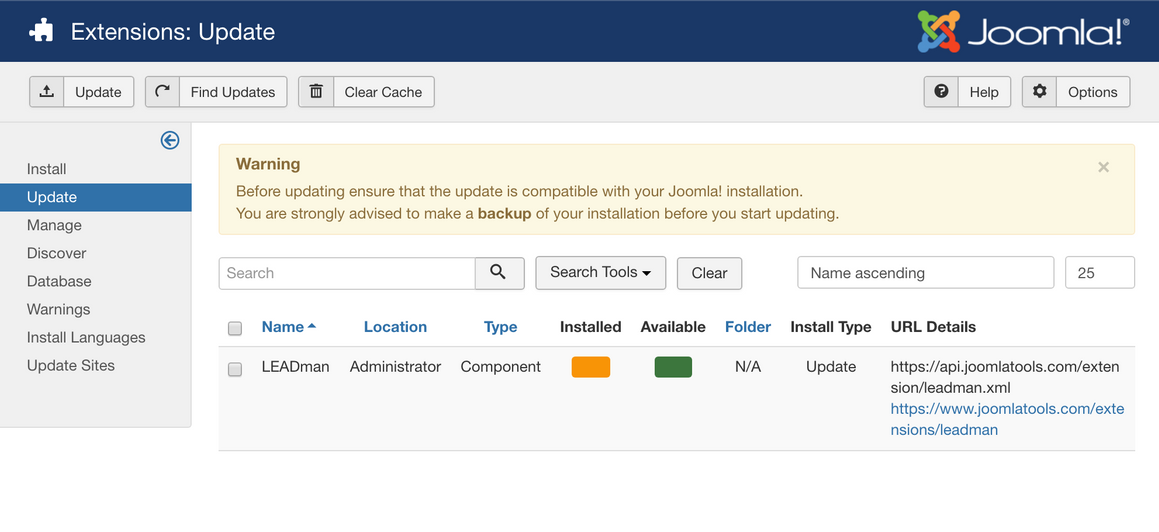Click the Available column header
1159x532 pixels.
coord(673,327)
